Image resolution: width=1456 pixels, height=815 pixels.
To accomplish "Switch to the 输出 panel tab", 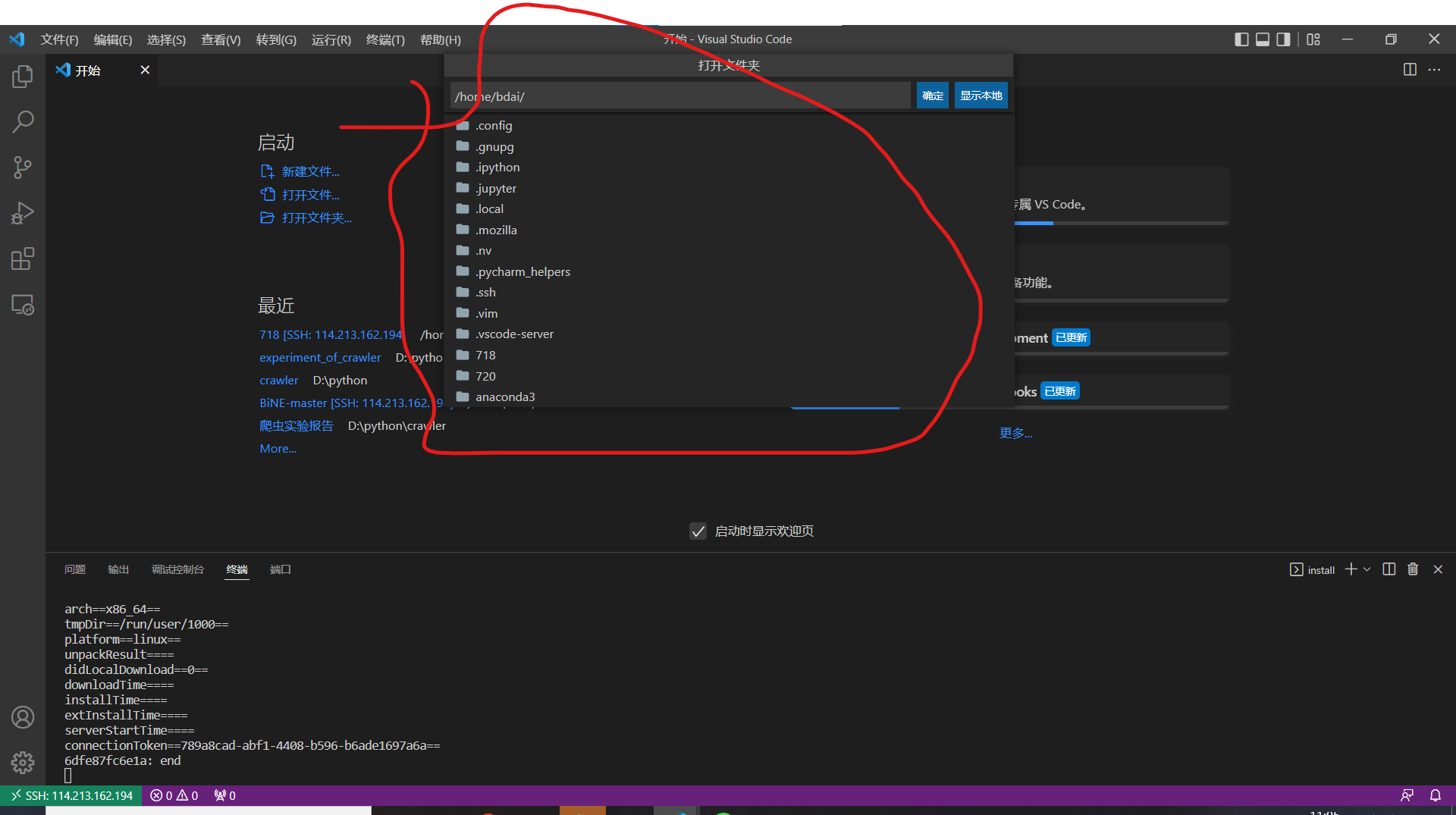I will [x=118, y=569].
